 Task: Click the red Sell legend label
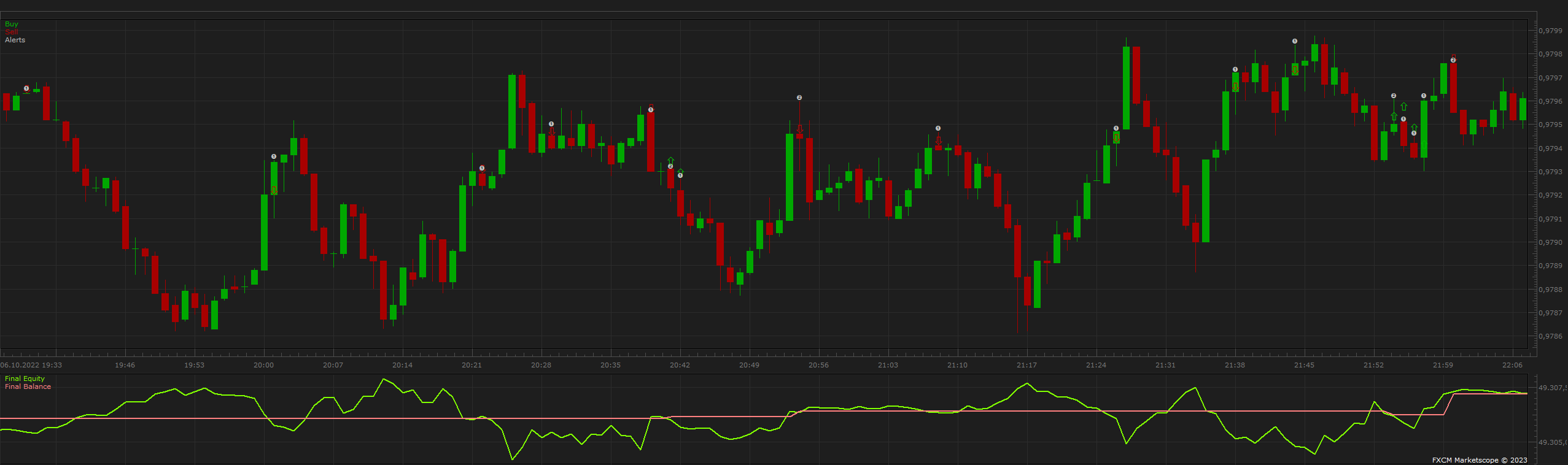pos(12,32)
